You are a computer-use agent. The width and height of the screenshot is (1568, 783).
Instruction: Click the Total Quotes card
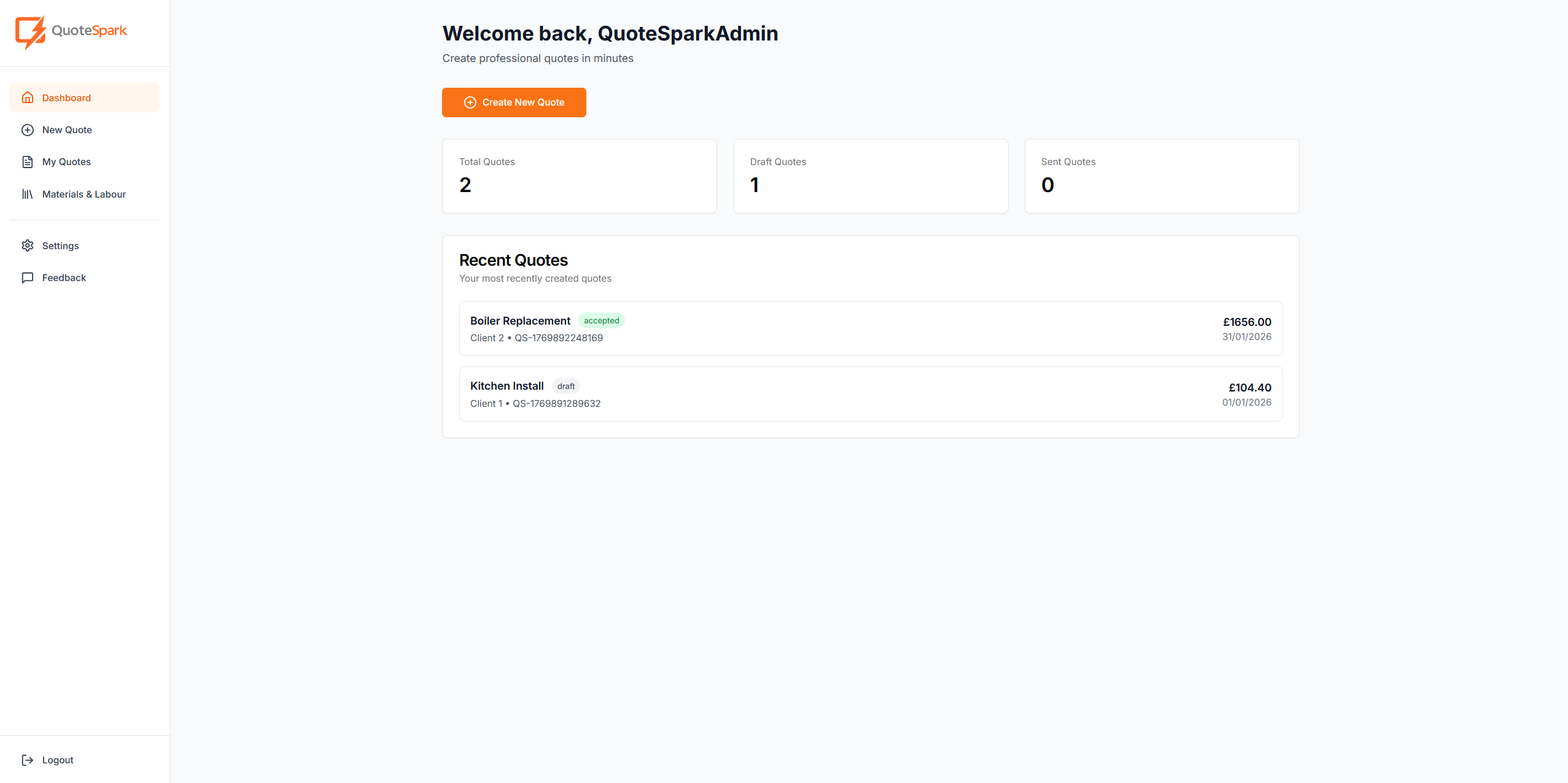[x=578, y=175]
